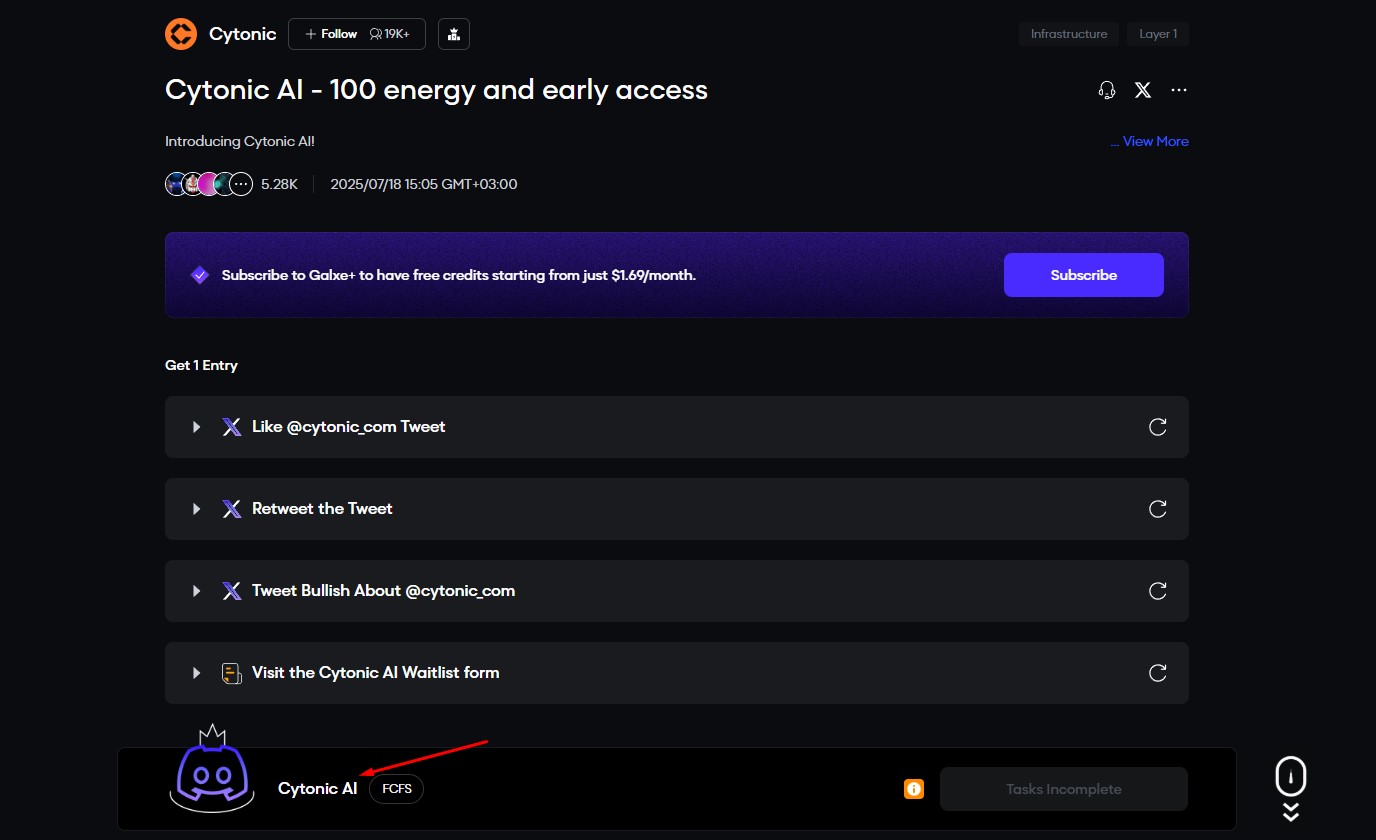Viewport: 1376px width, 840px height.
Task: Refresh the Like @cytonic_com Tweet task
Action: point(1158,427)
